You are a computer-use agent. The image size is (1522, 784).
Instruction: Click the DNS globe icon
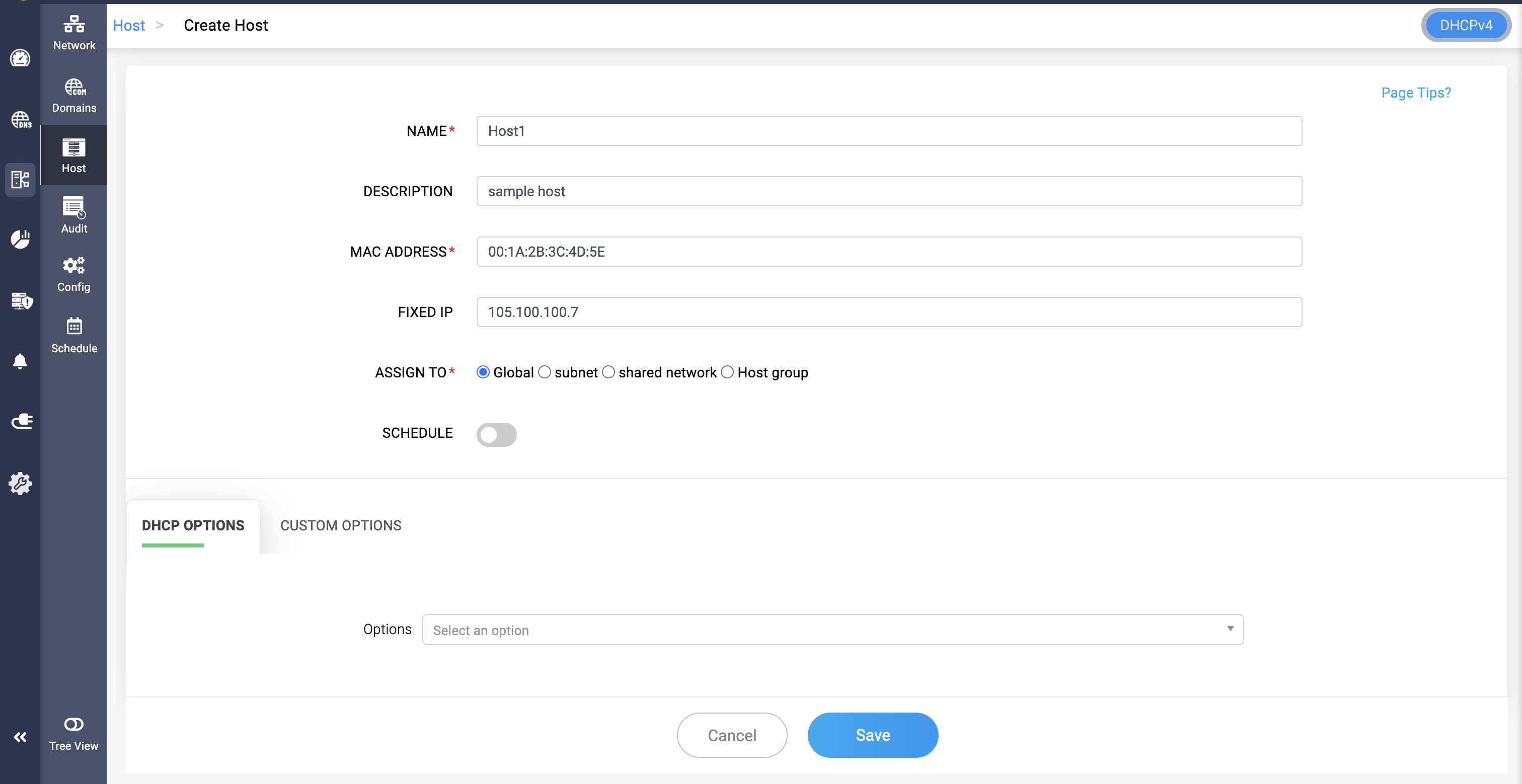click(x=20, y=120)
